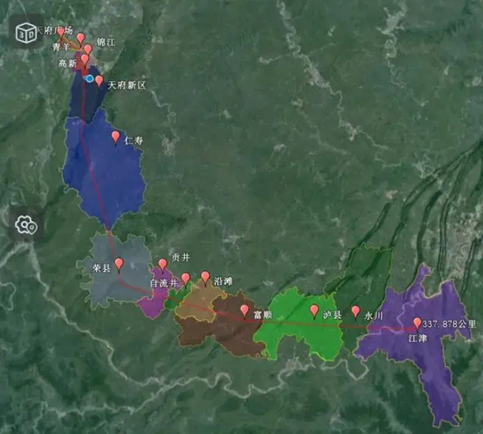Click the red pin at 沿滩
Screen dimensions: 483x434
(205, 278)
